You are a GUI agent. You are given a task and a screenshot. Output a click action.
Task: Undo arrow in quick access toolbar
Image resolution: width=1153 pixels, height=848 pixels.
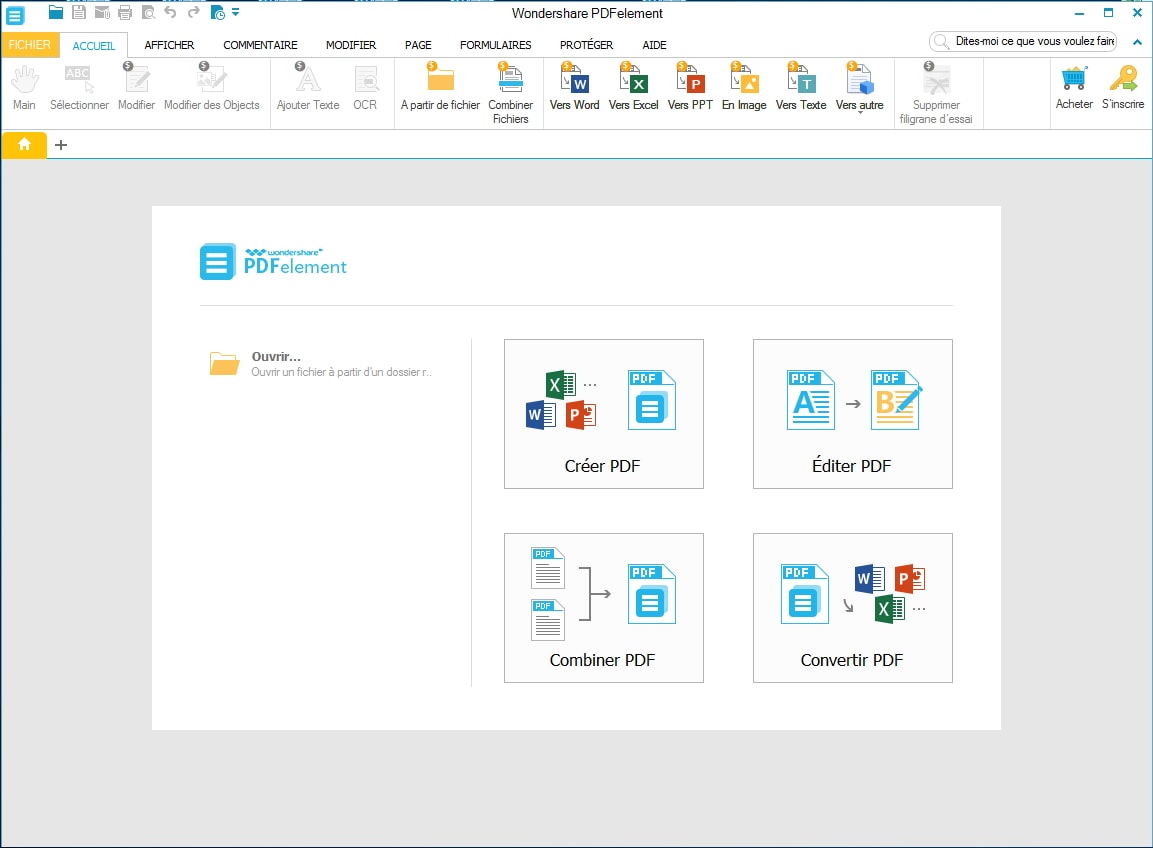pyautogui.click(x=171, y=12)
